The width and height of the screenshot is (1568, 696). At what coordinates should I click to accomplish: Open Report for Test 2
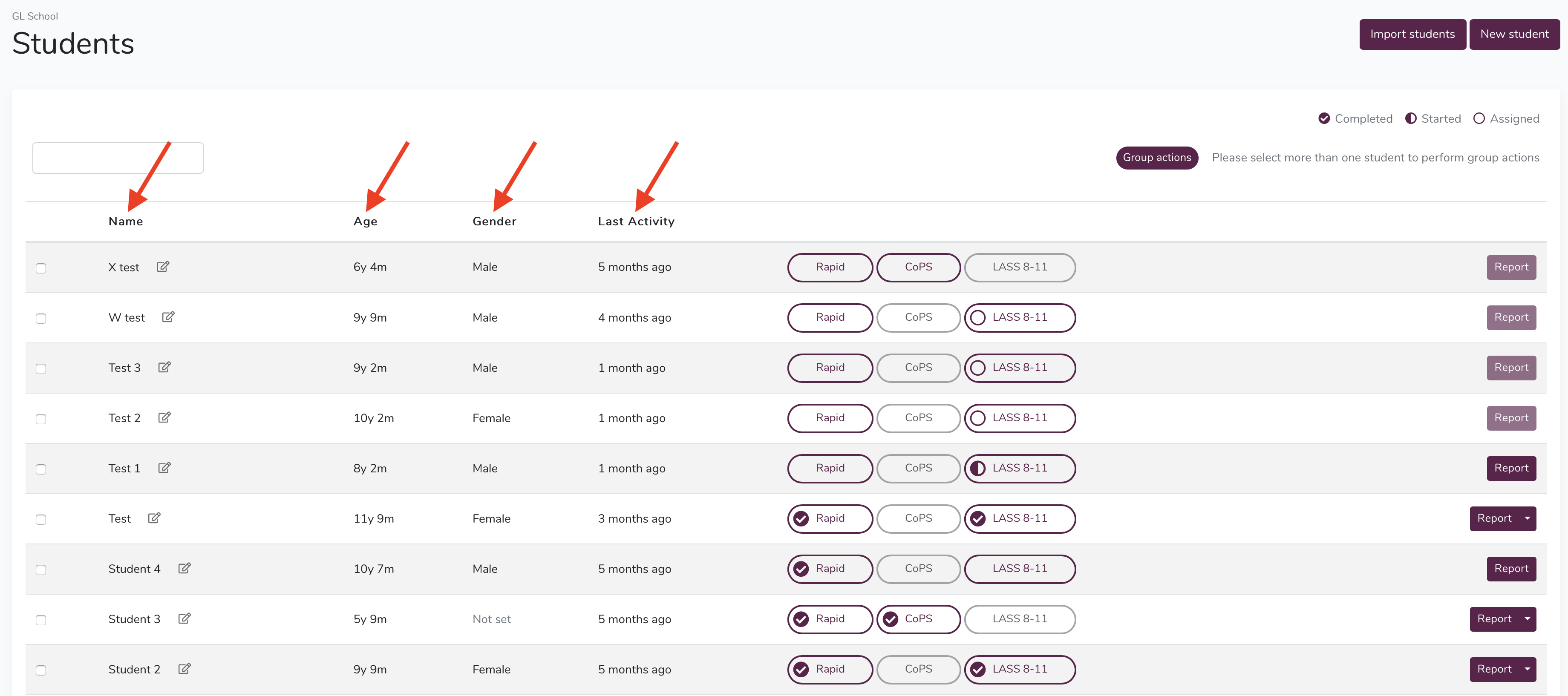point(1511,418)
